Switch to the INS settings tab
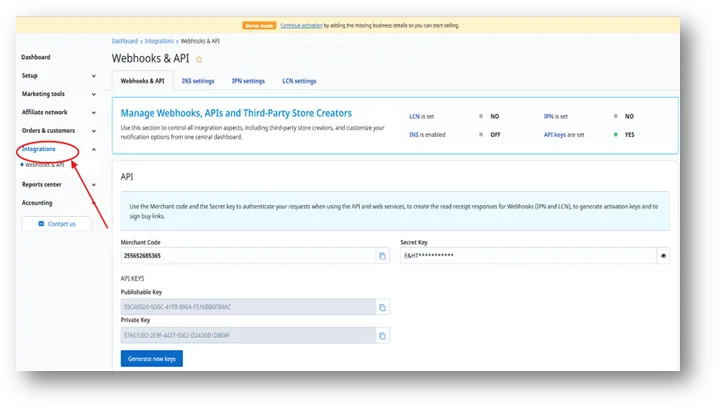The width and height of the screenshot is (718, 408). (x=198, y=81)
